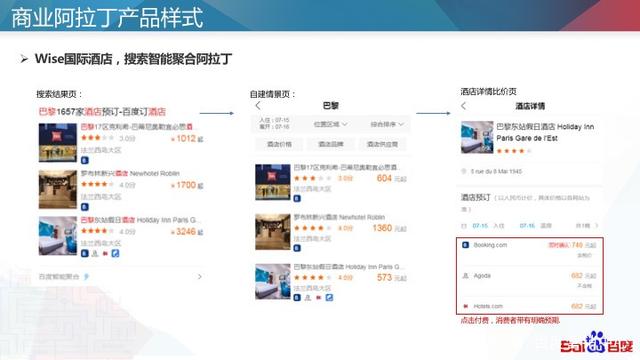Screen dimensions: 640x360
Task: Expand the 百度智能聚合 footer chevron
Action: point(200,277)
